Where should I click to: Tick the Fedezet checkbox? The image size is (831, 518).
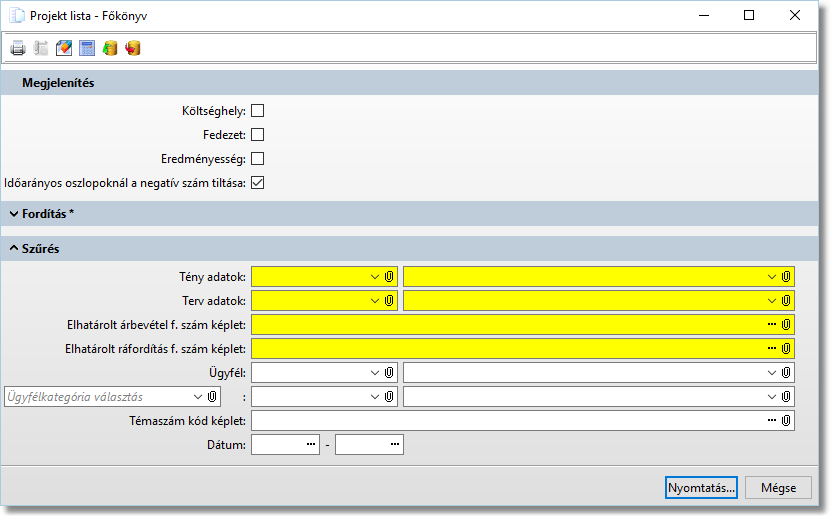(x=257, y=135)
